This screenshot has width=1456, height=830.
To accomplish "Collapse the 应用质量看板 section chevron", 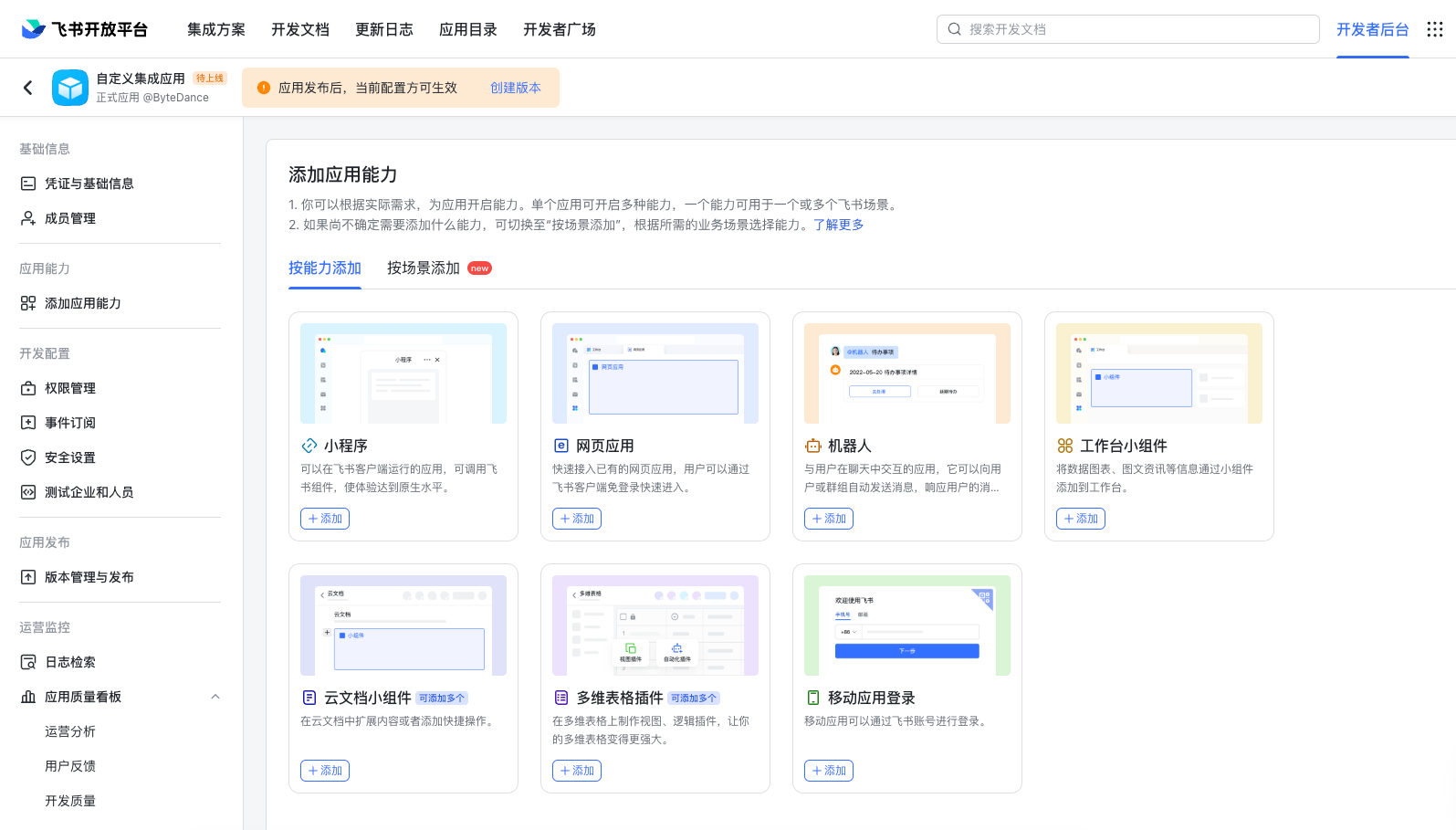I will pos(215,697).
